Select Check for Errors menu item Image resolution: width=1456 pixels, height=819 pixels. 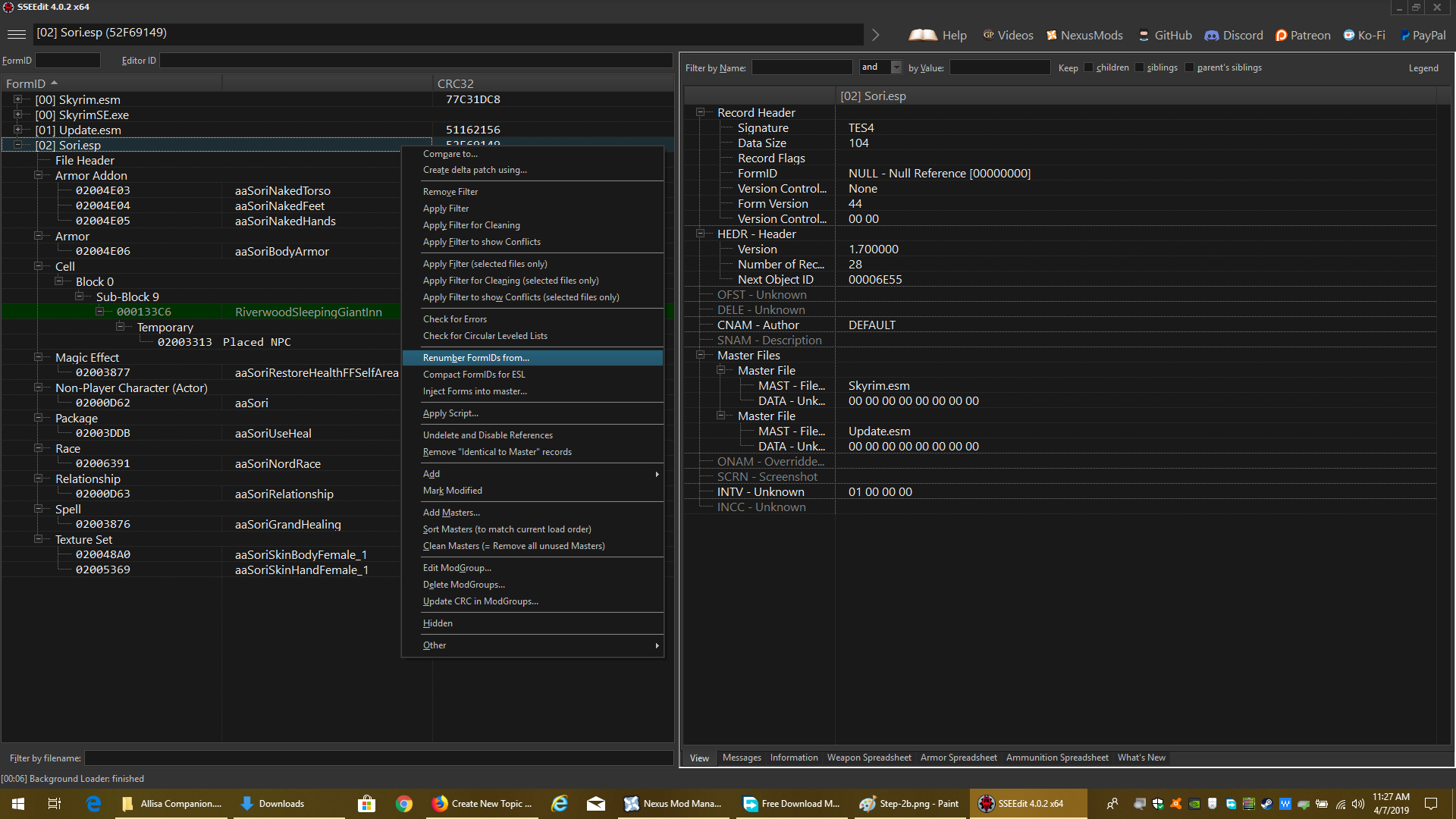[x=532, y=319]
